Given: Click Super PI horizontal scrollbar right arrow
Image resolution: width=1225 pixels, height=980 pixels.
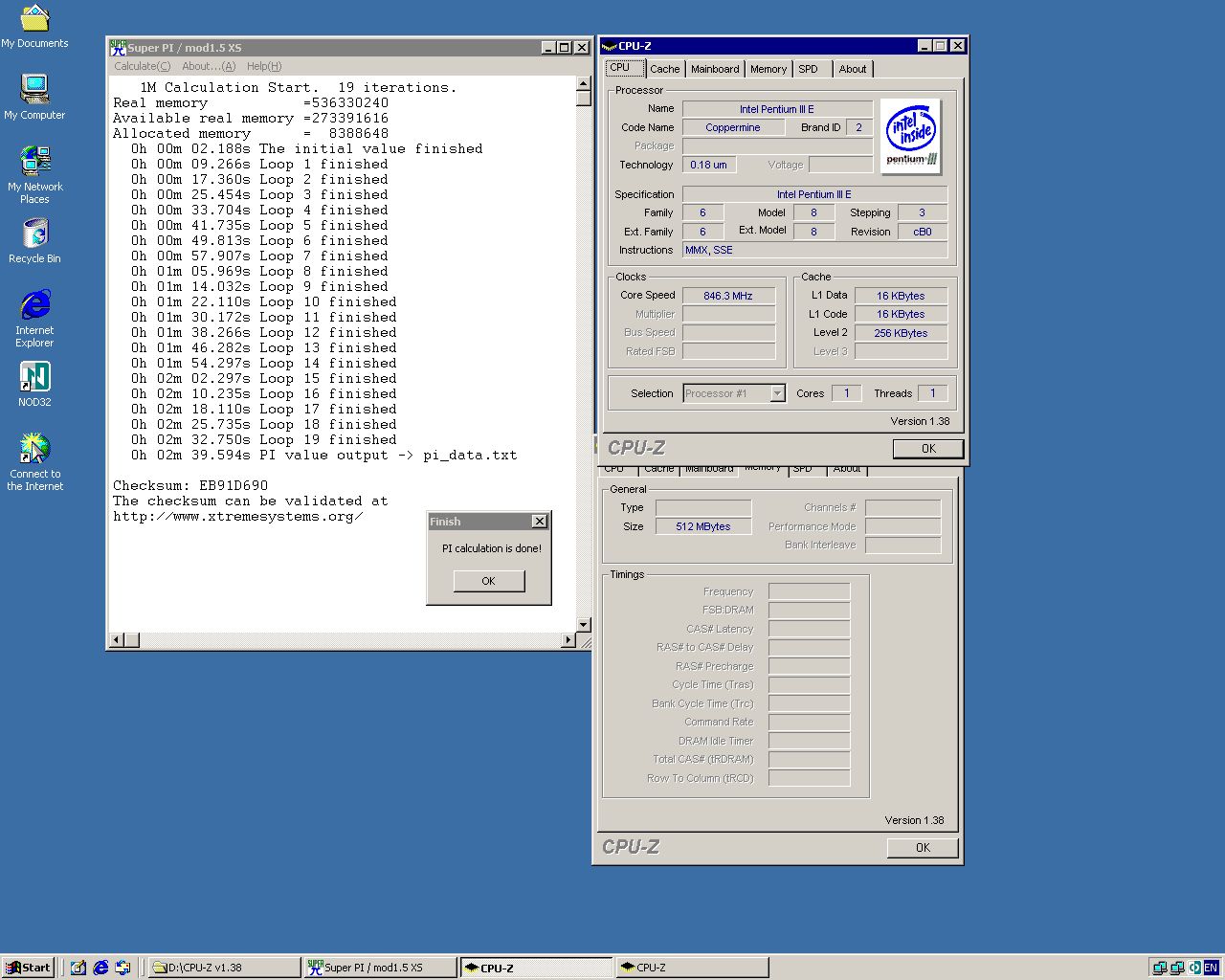Looking at the screenshot, I should 568,639.
